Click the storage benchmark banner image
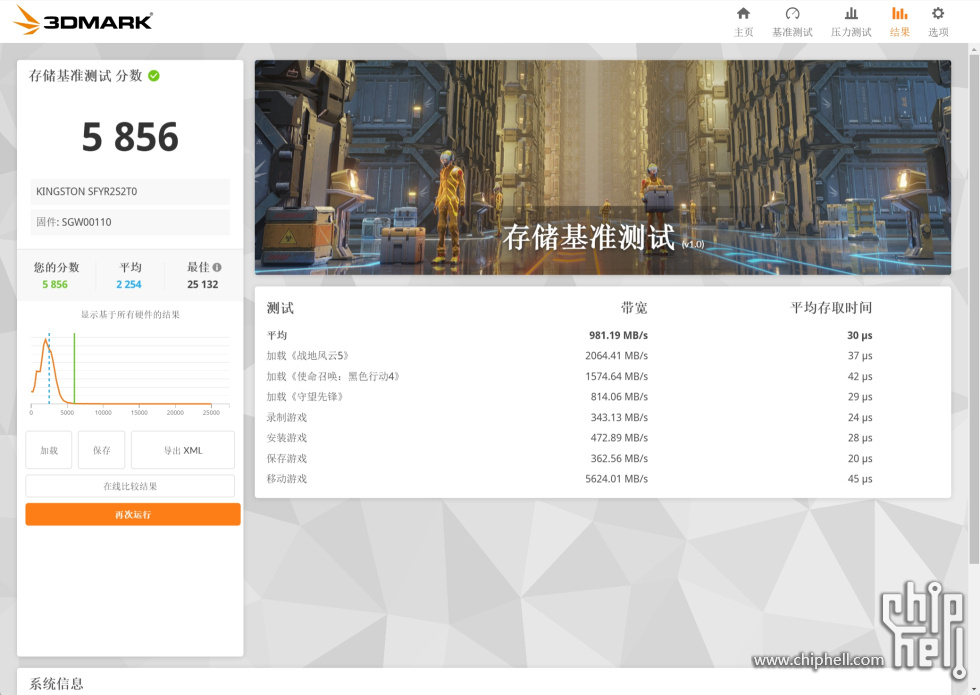This screenshot has height=695, width=980. [602, 167]
